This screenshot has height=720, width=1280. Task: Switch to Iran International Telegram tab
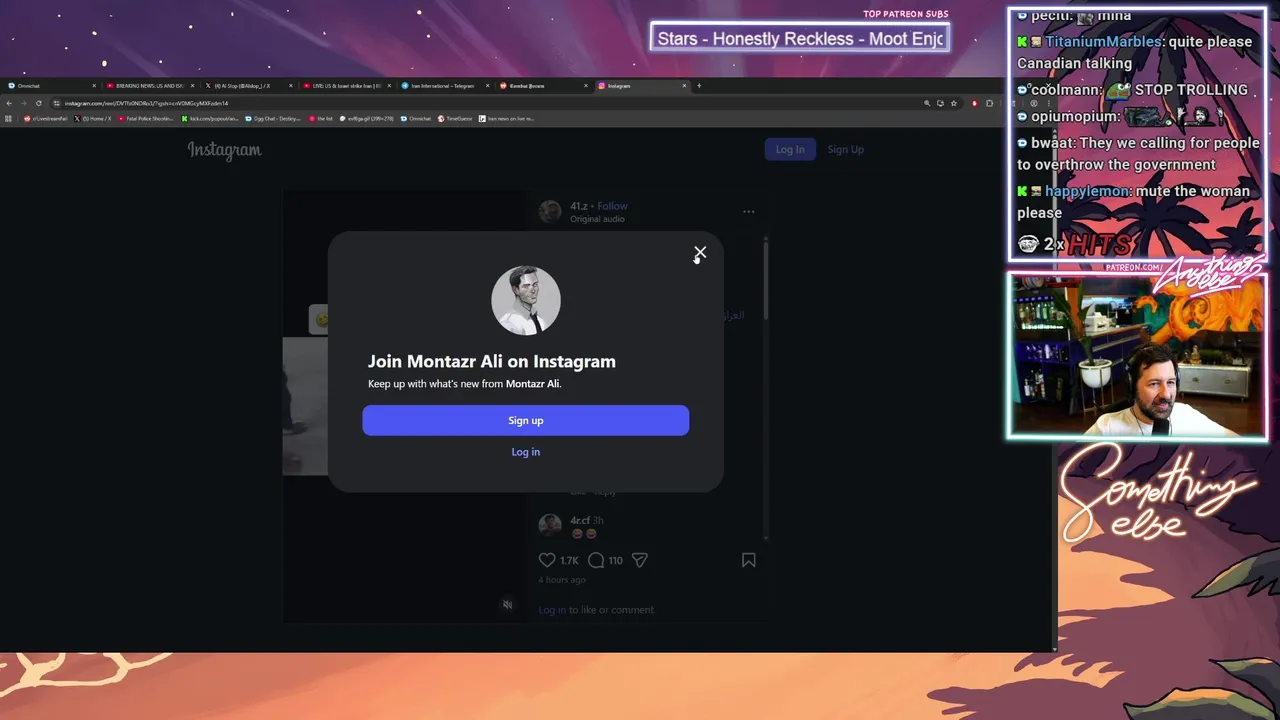pyautogui.click(x=445, y=86)
